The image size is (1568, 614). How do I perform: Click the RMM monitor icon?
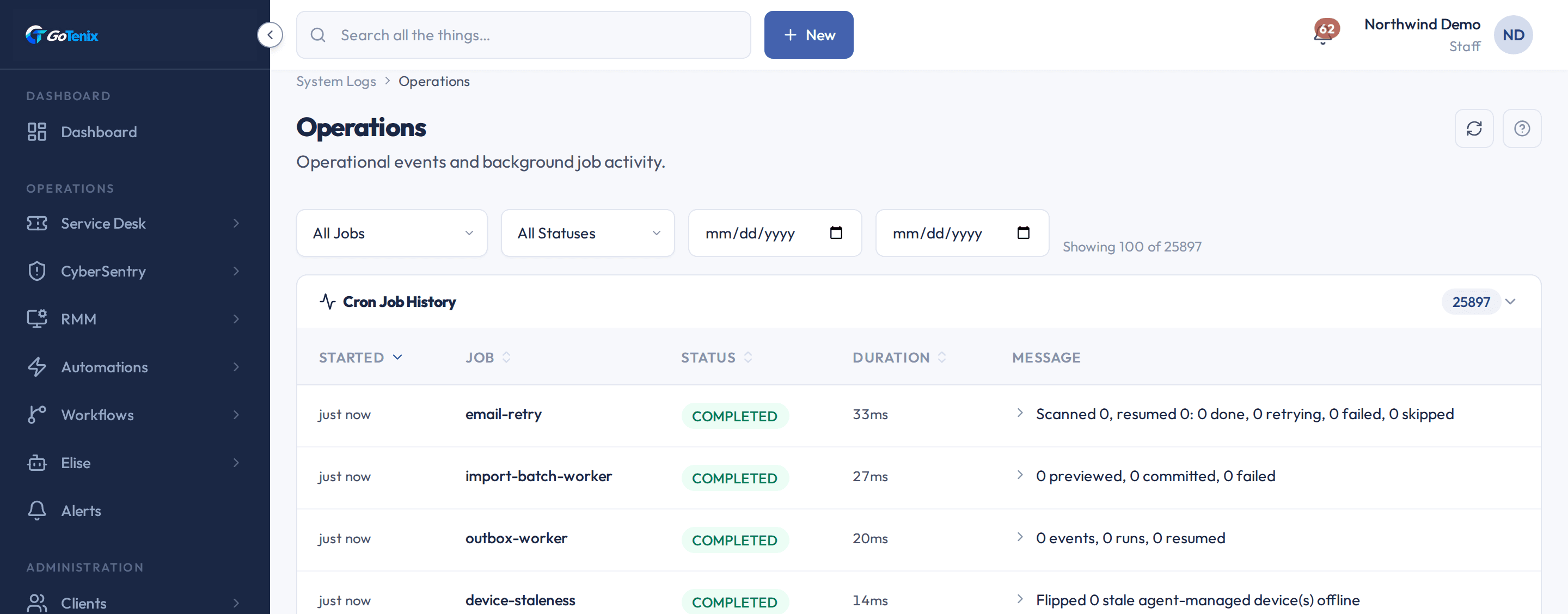(x=36, y=319)
